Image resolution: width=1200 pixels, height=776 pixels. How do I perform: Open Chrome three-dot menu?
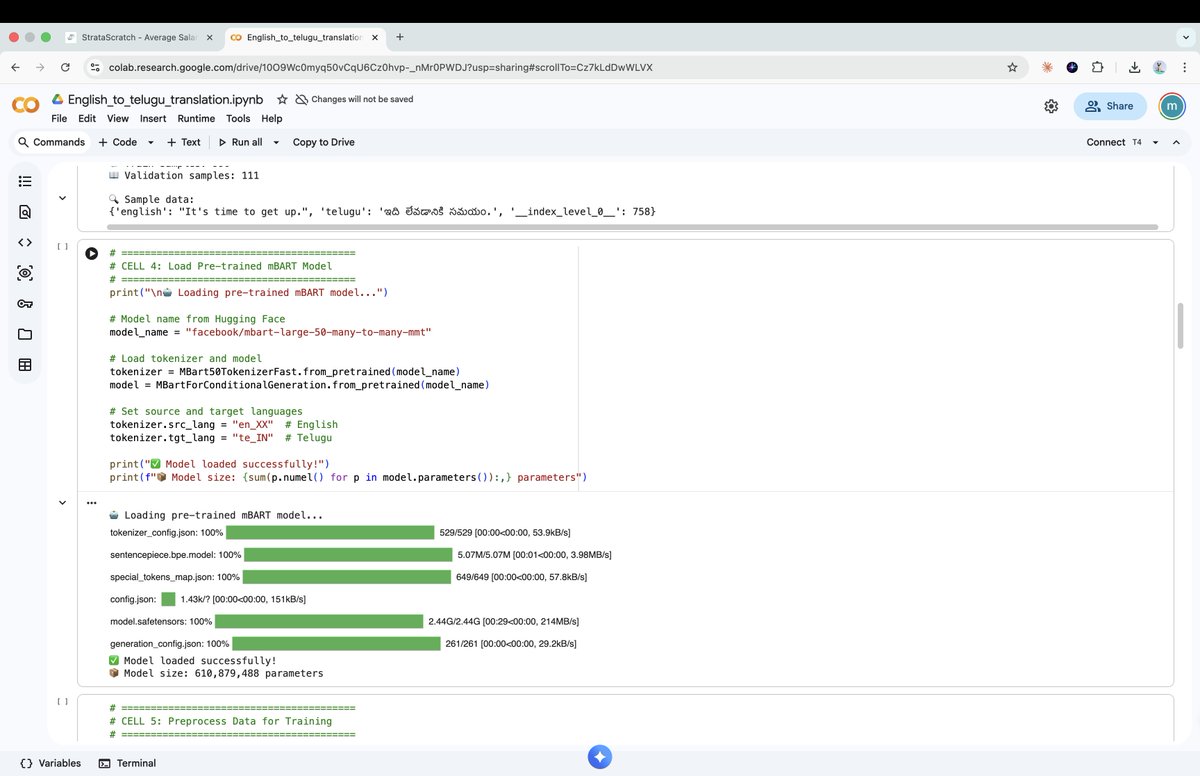[1184, 67]
